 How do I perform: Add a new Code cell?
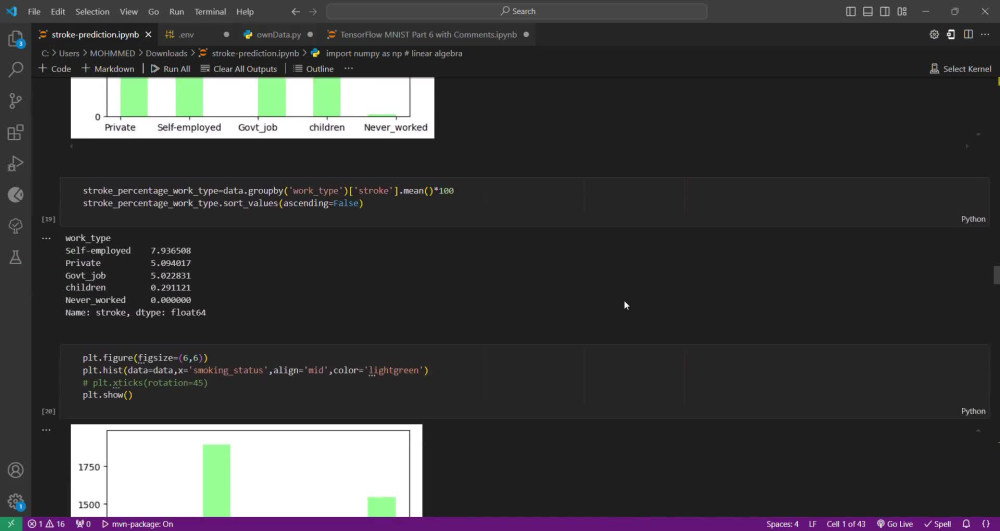(x=55, y=69)
